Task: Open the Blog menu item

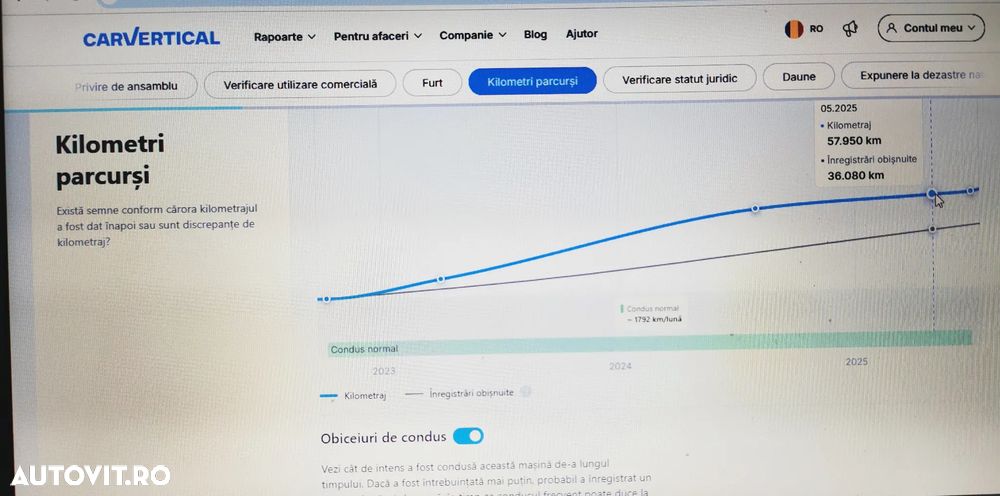Action: coord(535,34)
